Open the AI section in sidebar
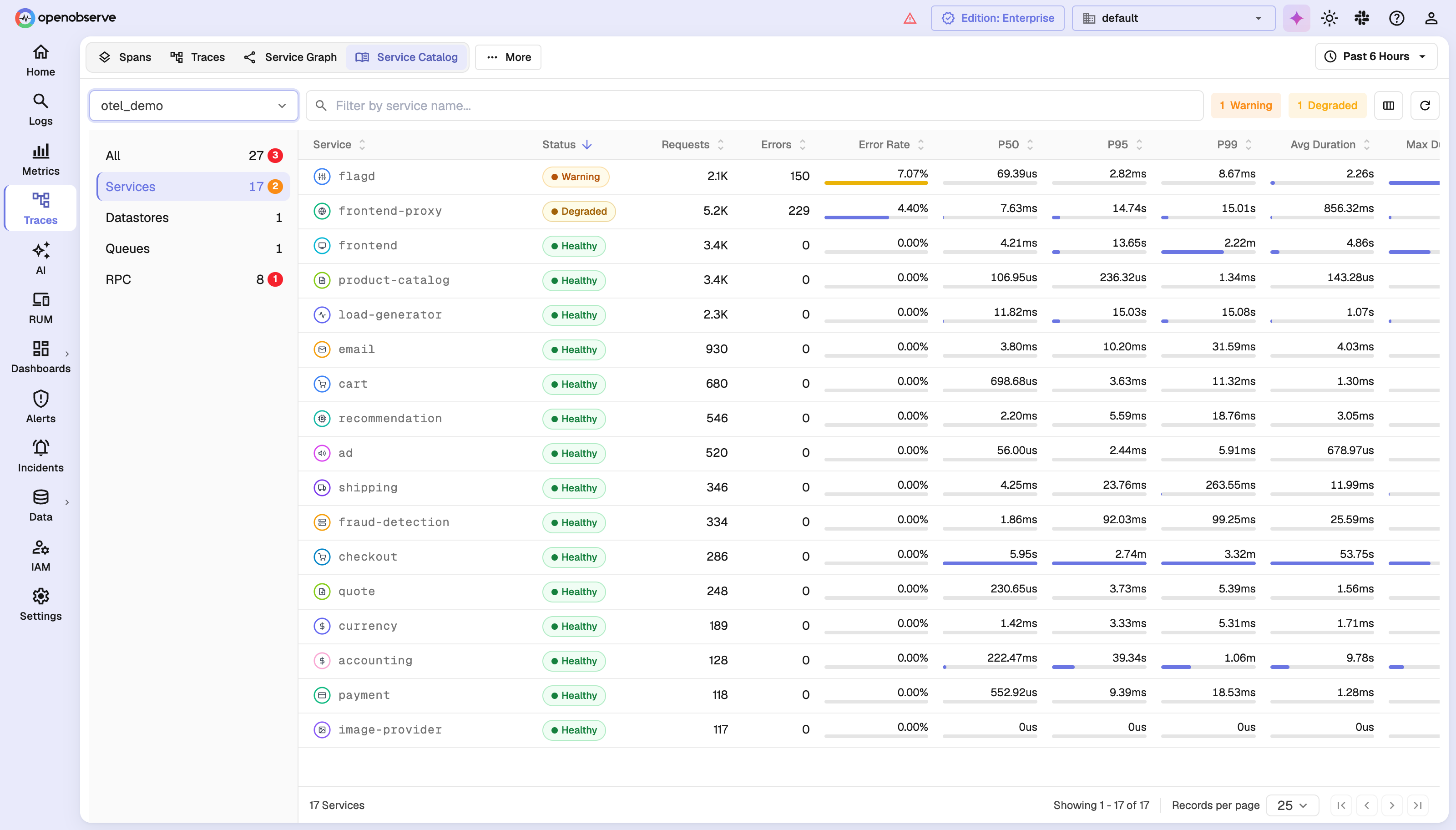Image resolution: width=1456 pixels, height=830 pixels. pos(40,259)
